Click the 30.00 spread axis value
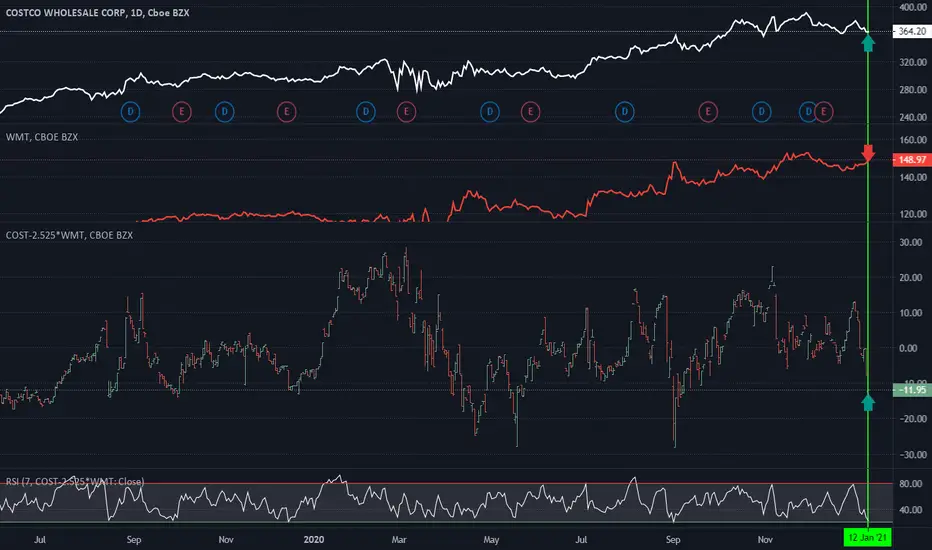932x550 pixels. (911, 243)
